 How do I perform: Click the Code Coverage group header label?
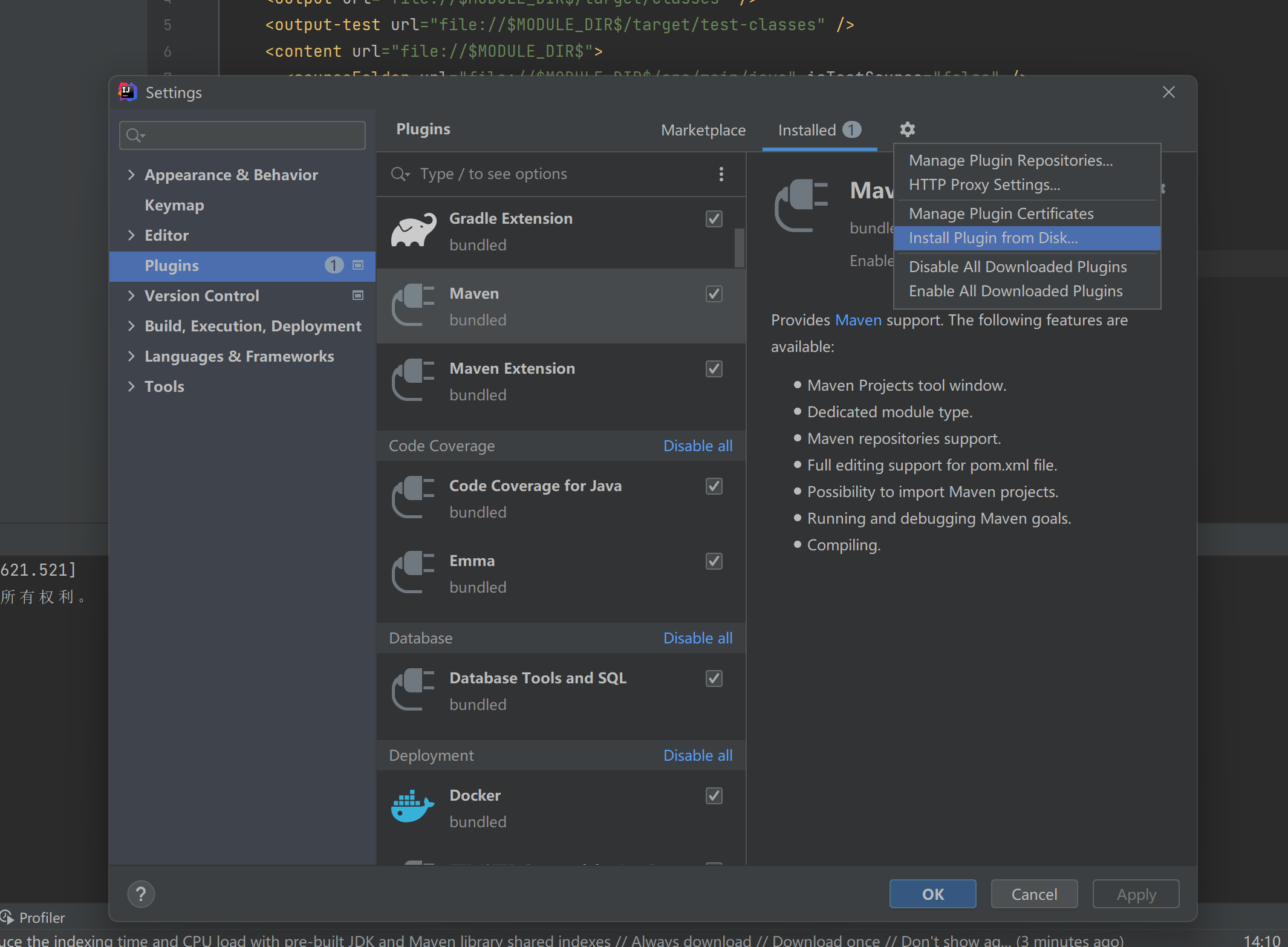tap(441, 446)
